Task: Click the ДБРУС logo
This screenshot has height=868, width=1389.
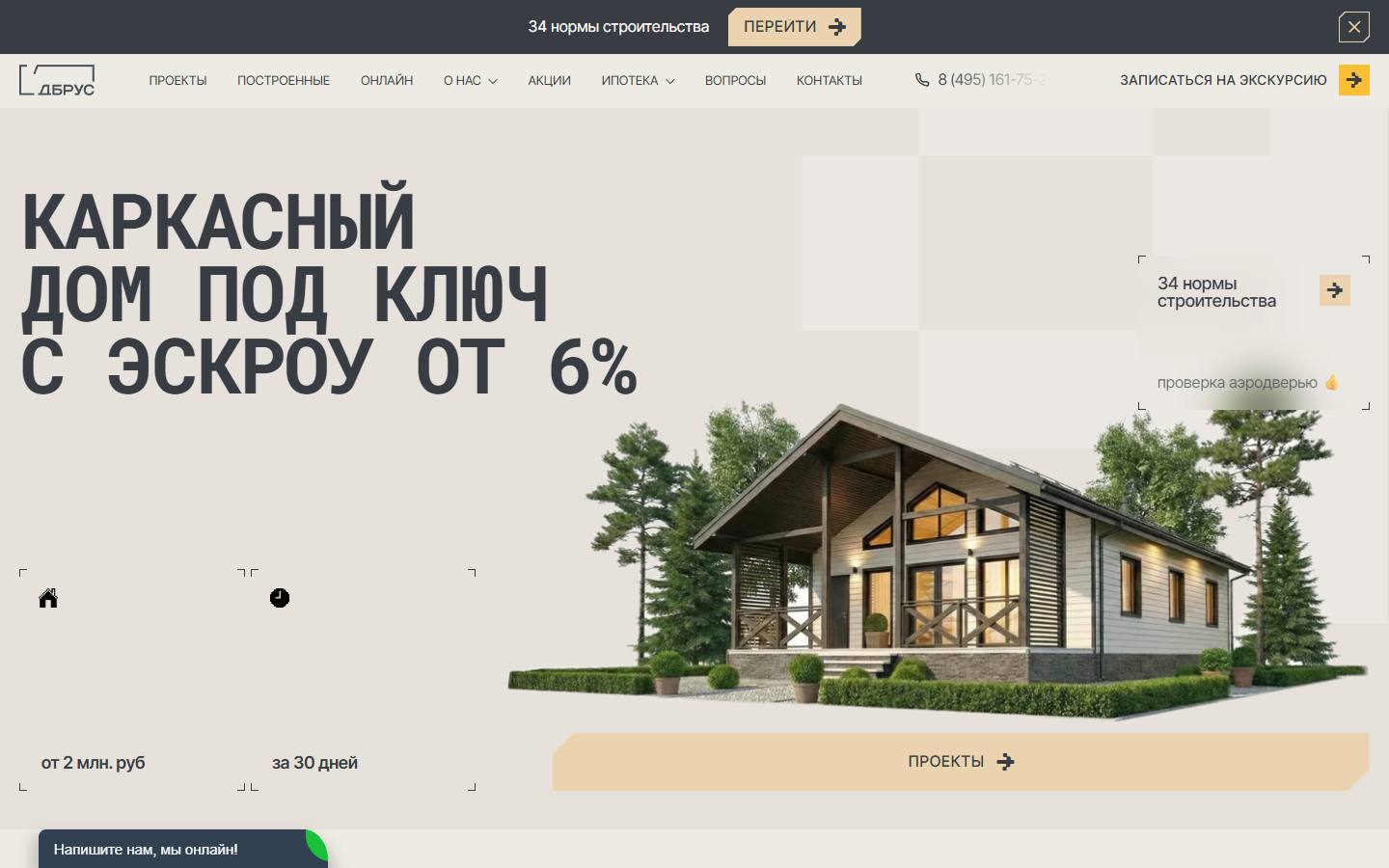Action: pos(57,80)
